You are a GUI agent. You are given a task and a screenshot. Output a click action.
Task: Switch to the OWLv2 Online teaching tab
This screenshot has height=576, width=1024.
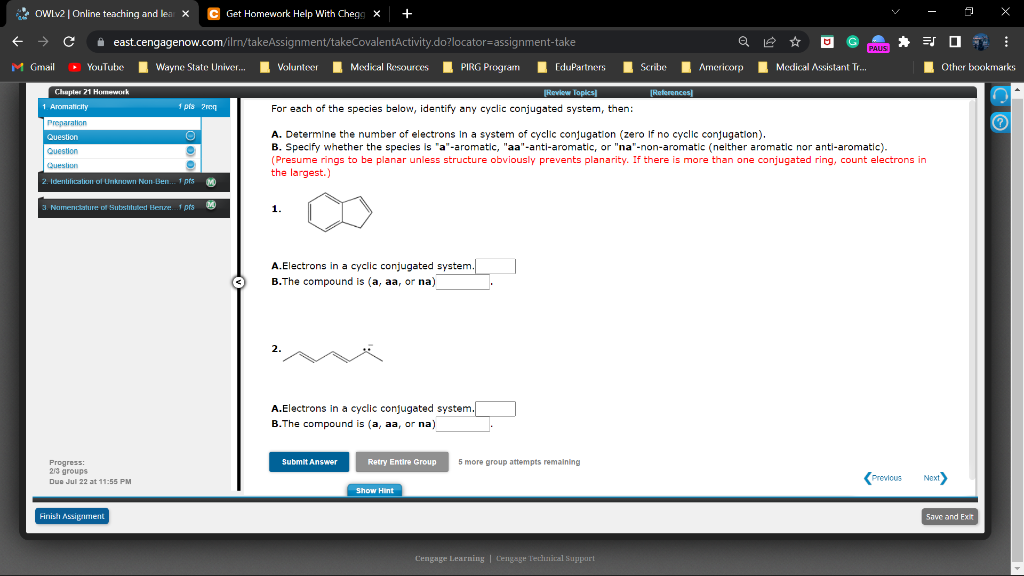pos(102,14)
